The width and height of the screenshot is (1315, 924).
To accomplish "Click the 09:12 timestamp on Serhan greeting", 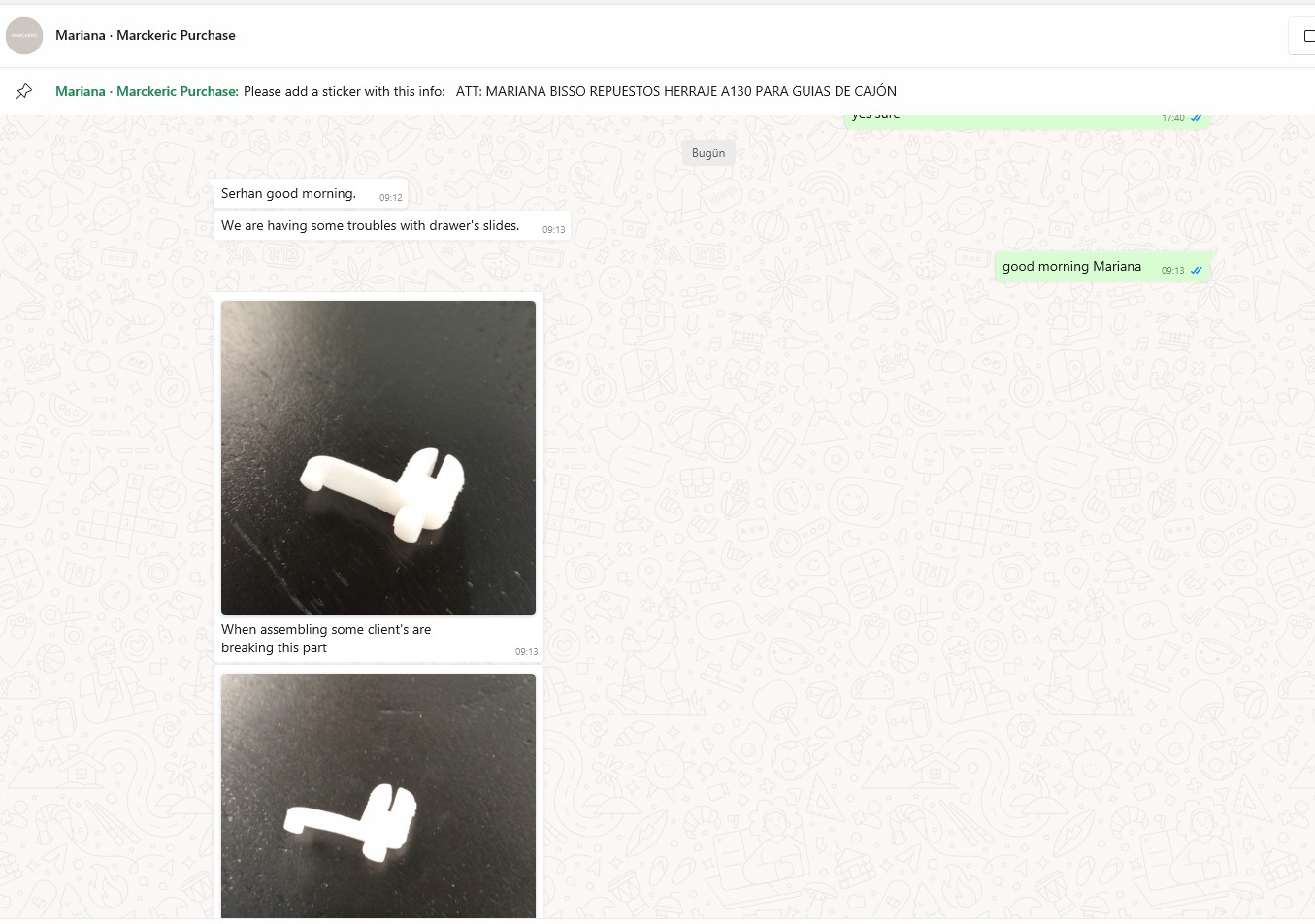I will [390, 198].
